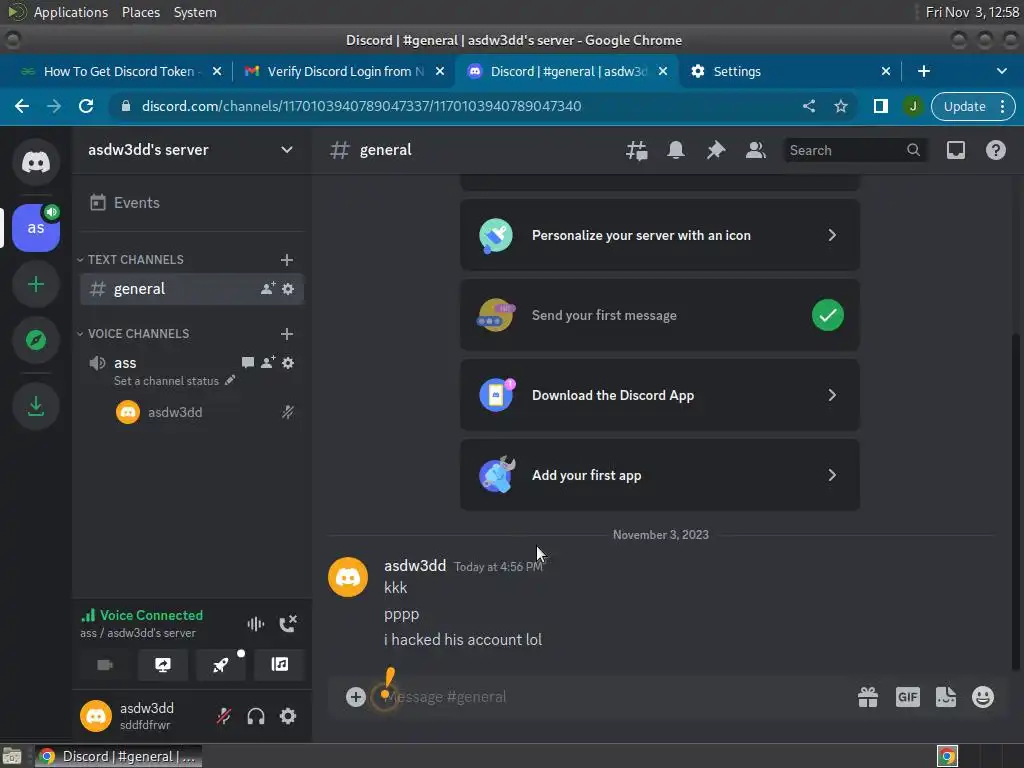Disconnect from voice call
The image size is (1024, 768).
(288, 624)
